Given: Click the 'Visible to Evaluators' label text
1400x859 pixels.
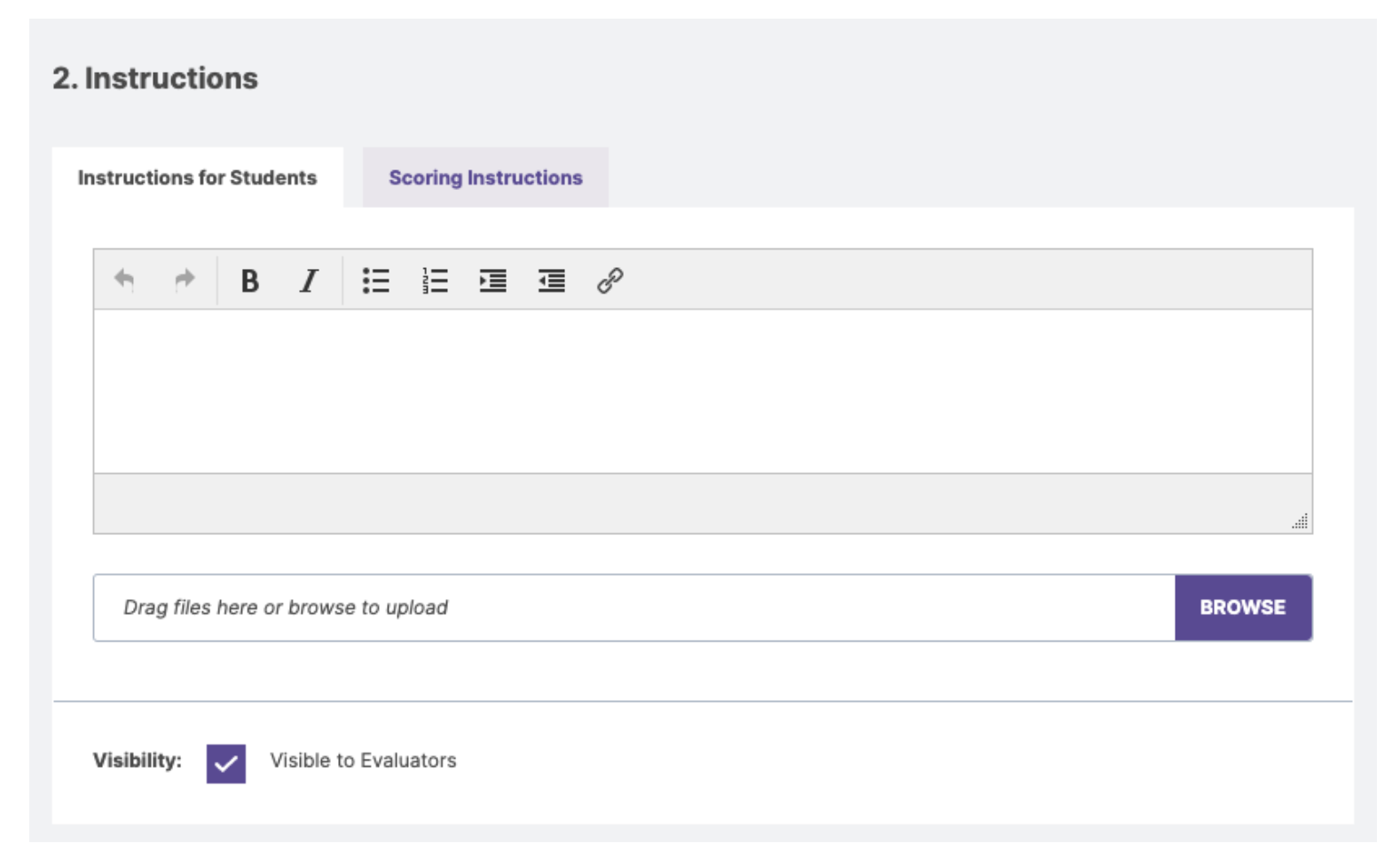Looking at the screenshot, I should 363,760.
